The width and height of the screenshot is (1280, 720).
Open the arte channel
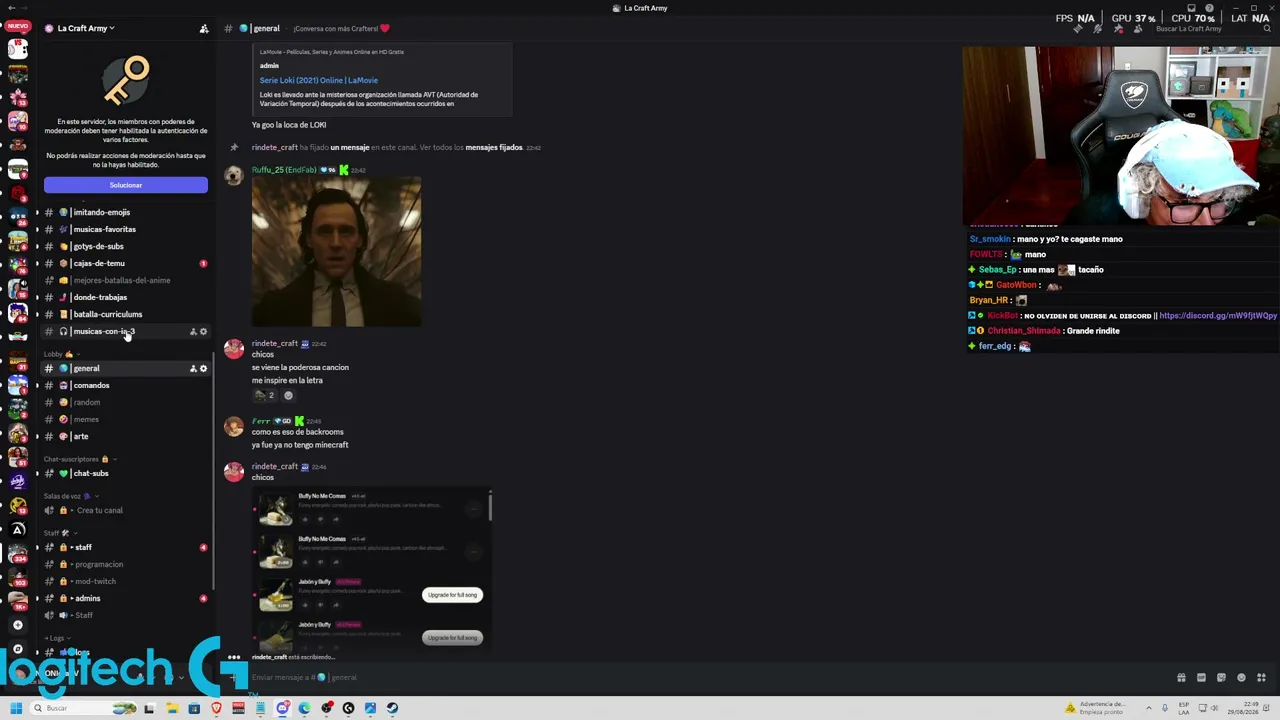125,437
